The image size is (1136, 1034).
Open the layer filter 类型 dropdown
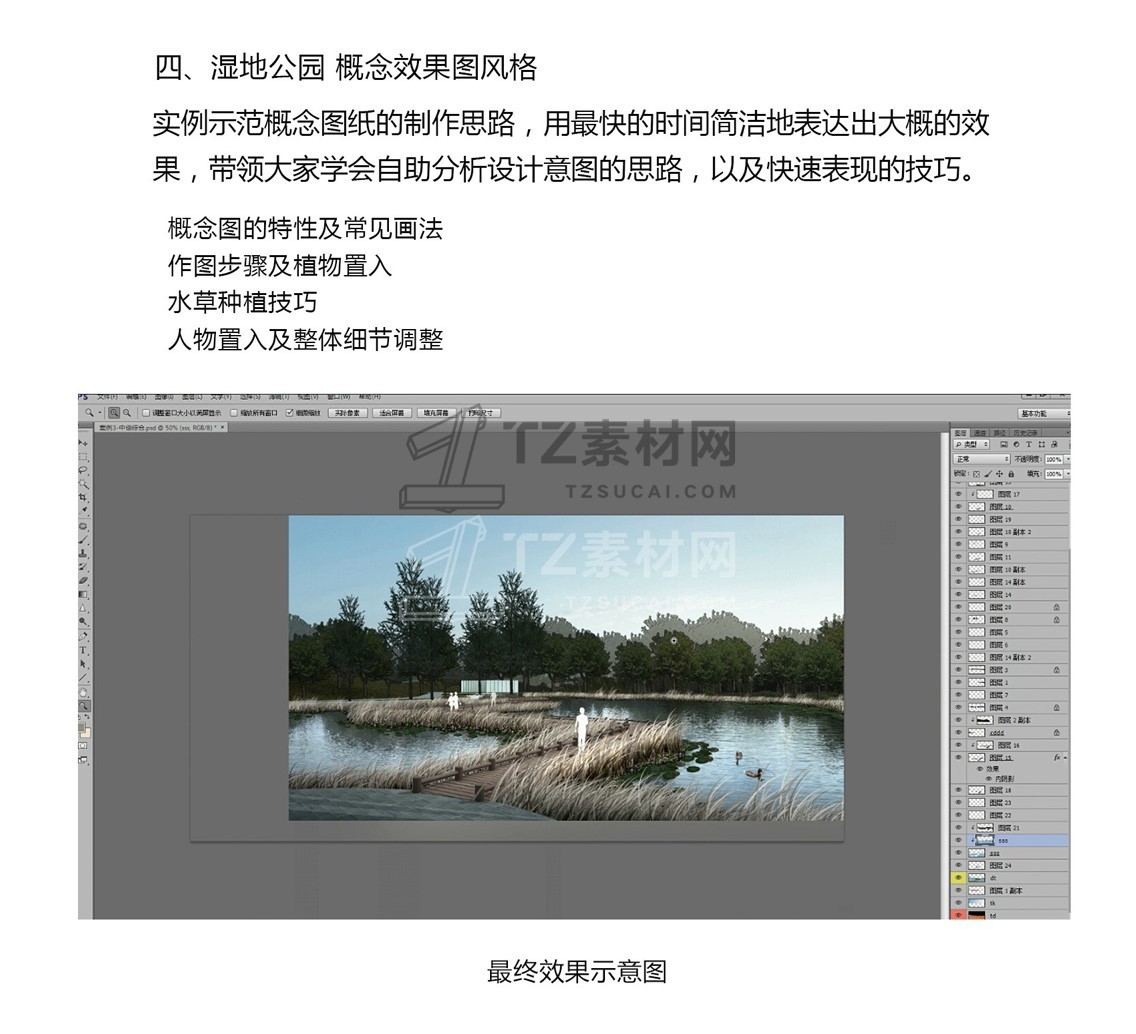(972, 444)
